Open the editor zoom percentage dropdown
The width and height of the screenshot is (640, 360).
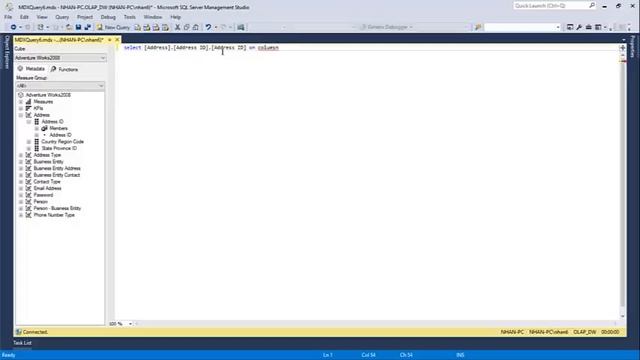[x=130, y=324]
